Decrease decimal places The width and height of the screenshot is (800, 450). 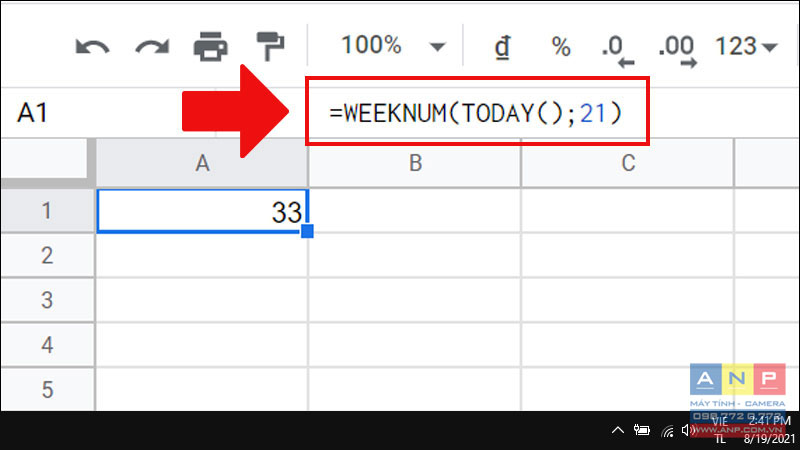pyautogui.click(x=617, y=48)
